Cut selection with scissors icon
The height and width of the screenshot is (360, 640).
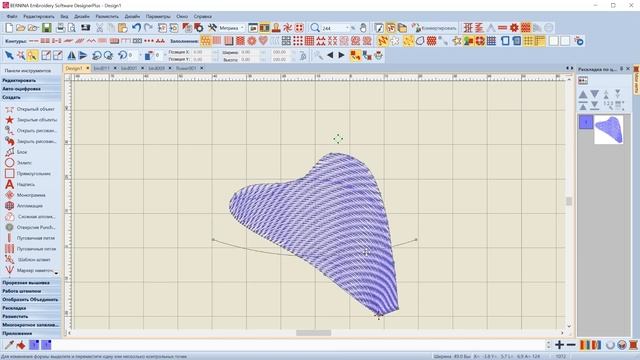pos(99,28)
